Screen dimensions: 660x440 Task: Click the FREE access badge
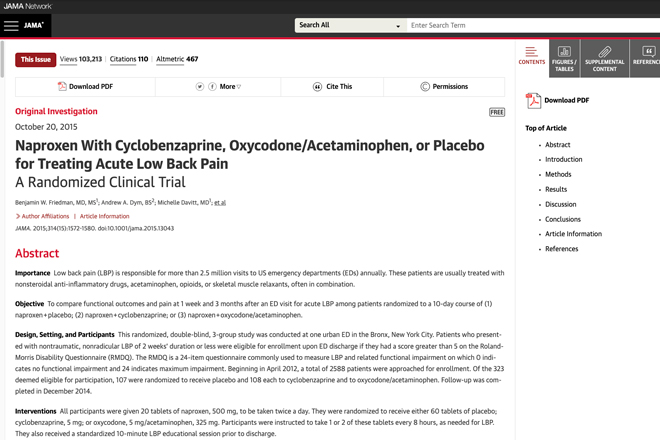click(497, 112)
